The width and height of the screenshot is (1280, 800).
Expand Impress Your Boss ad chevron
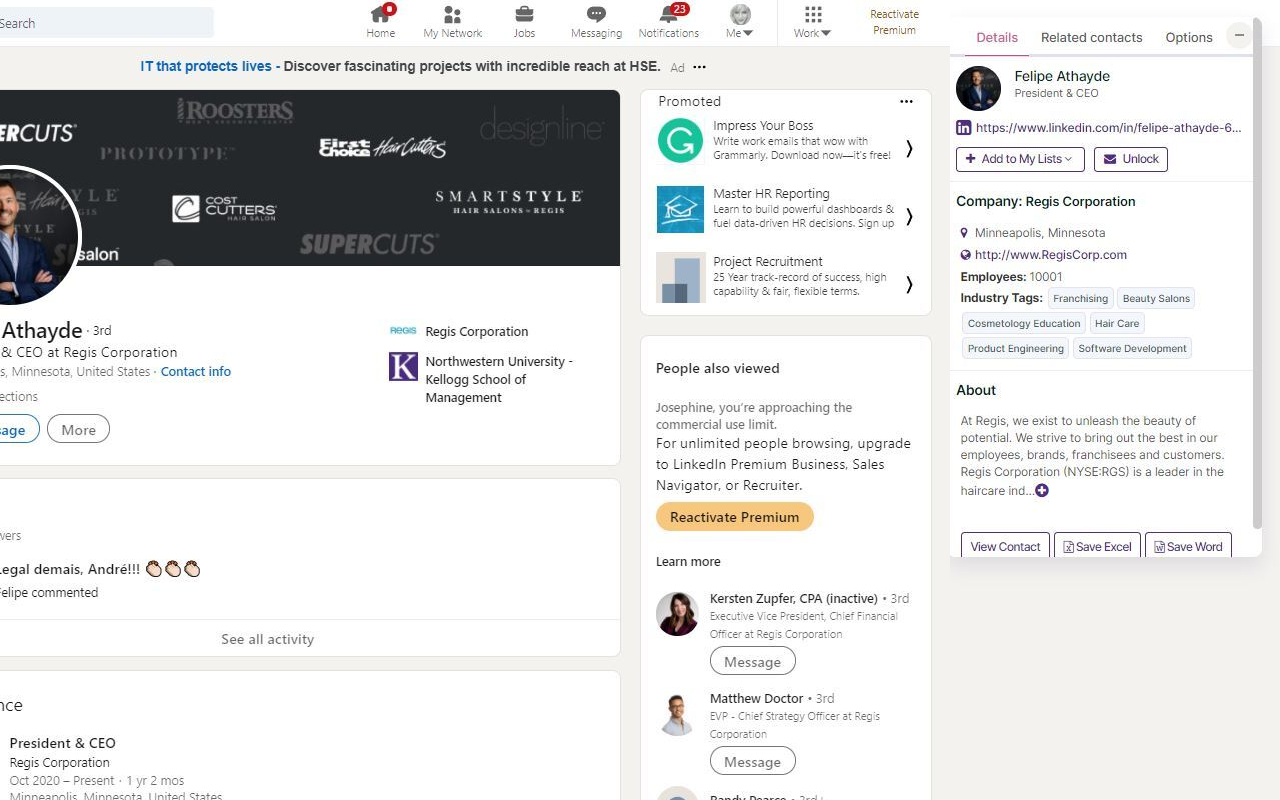909,148
